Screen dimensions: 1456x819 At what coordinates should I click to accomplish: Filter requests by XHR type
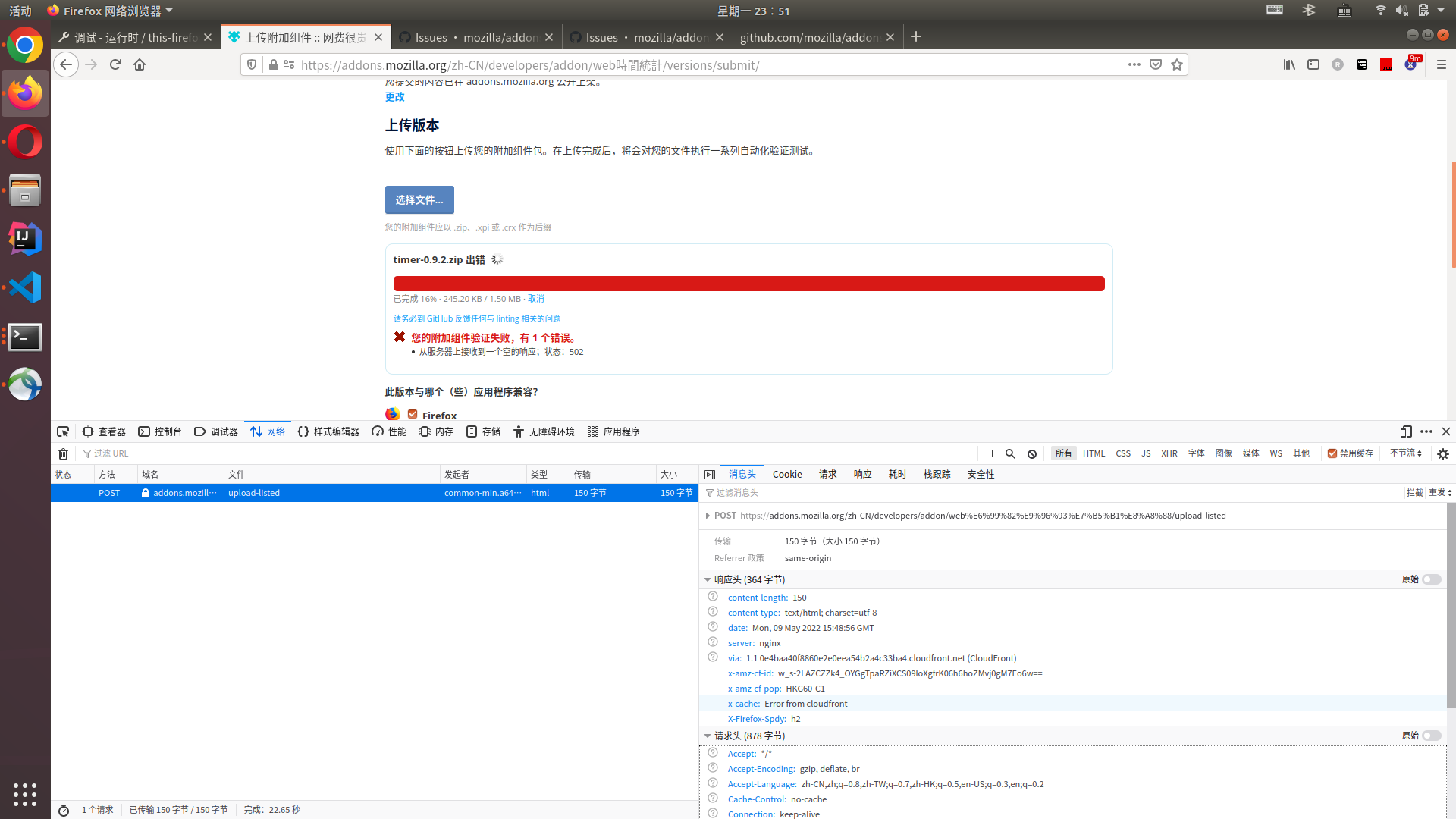(1169, 453)
